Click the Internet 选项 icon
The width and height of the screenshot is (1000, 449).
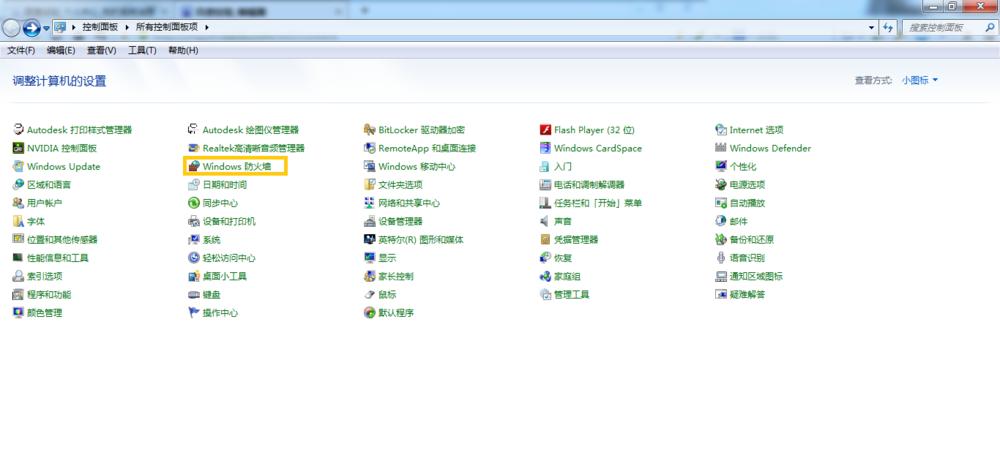(x=721, y=129)
